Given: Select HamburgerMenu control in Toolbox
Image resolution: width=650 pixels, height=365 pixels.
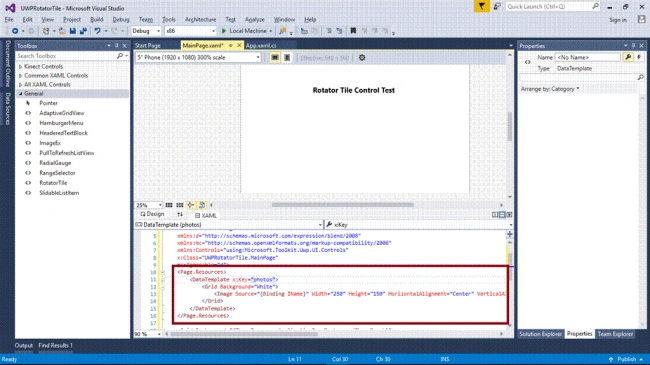Looking at the screenshot, I should tap(61, 123).
